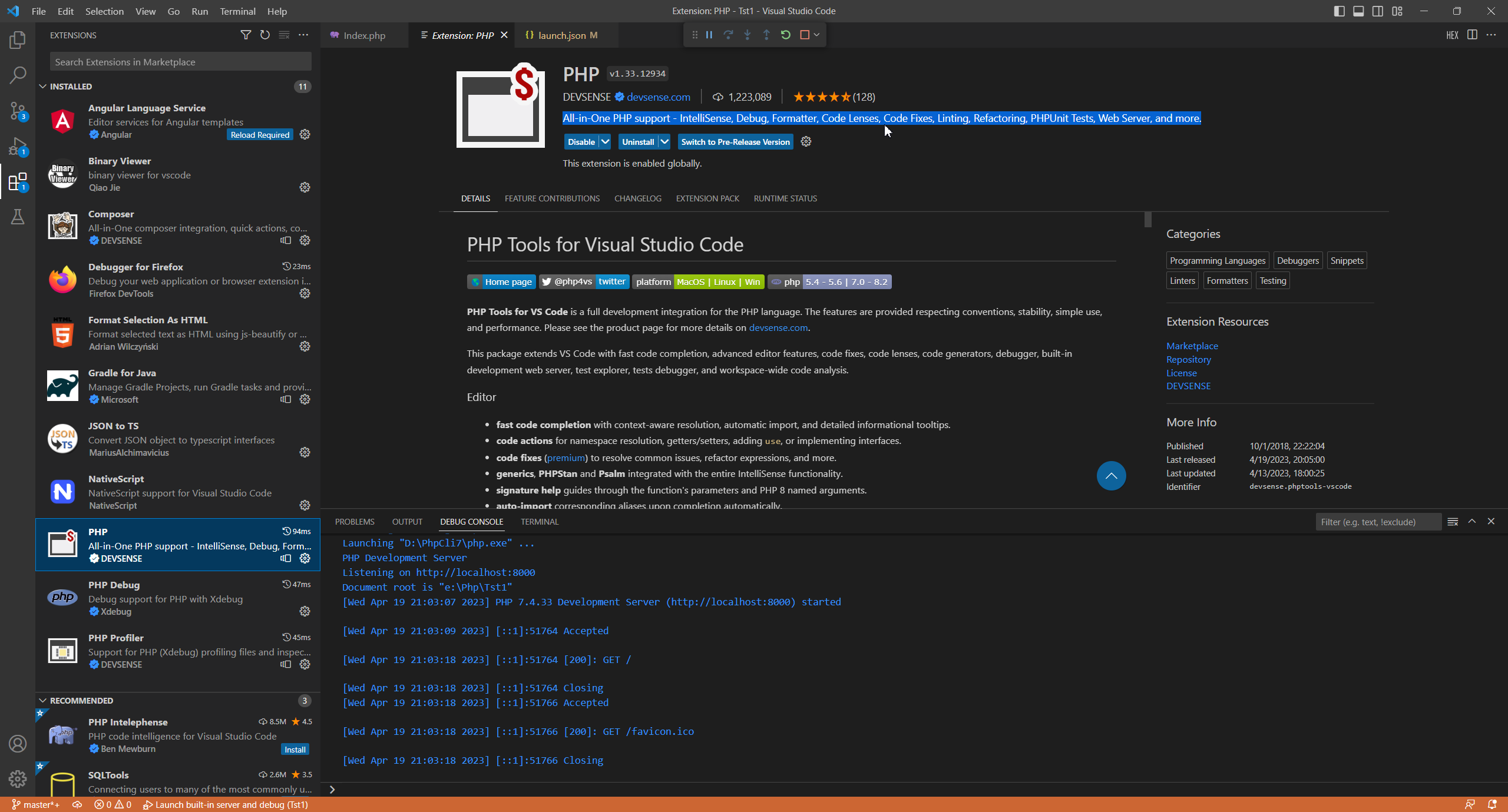
Task: Restart the debug session
Action: tap(785, 35)
